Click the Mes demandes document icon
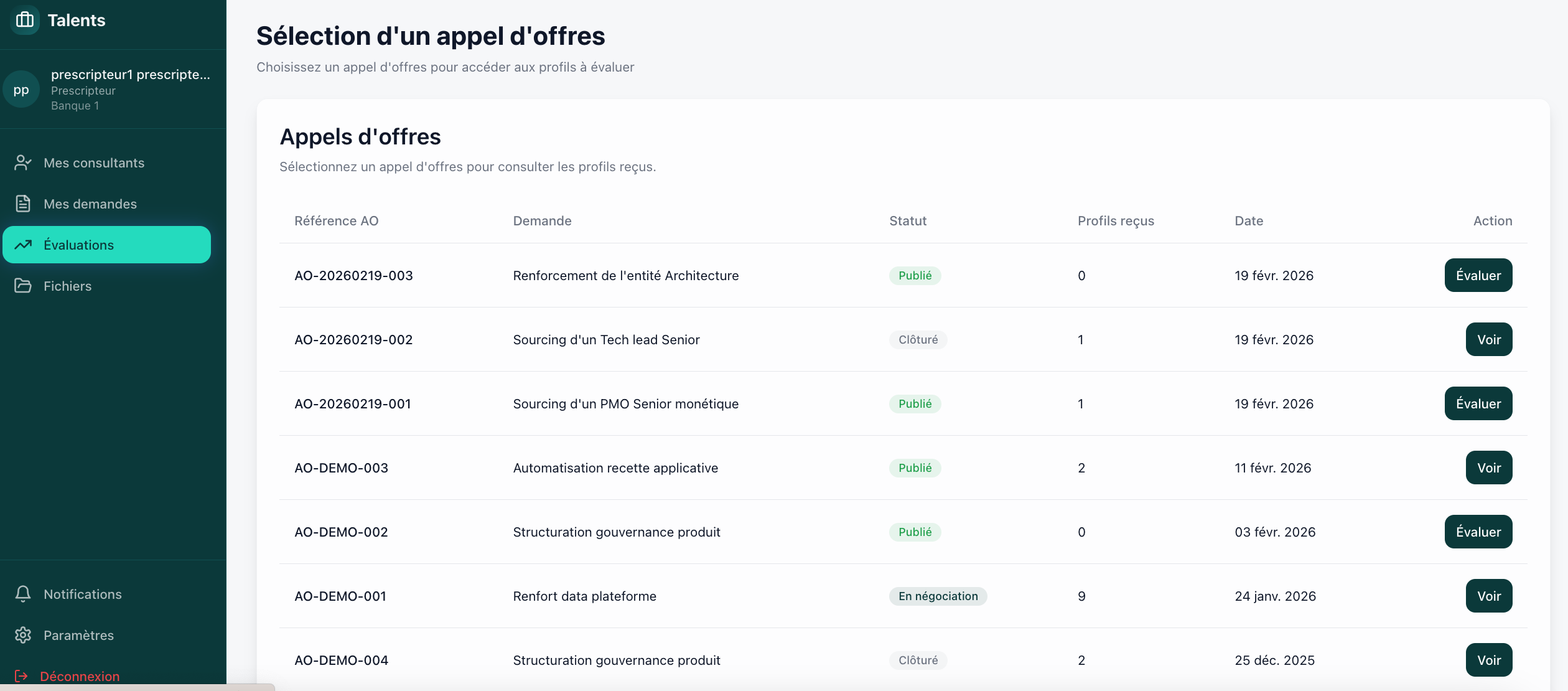 click(23, 204)
